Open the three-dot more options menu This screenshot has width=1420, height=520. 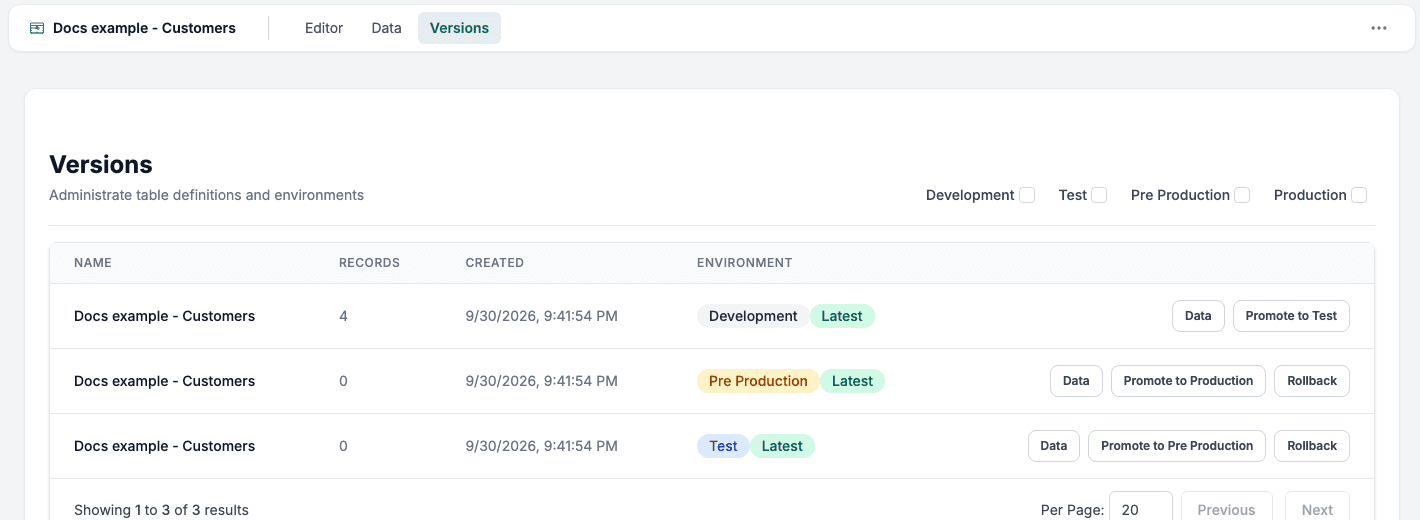point(1379,28)
